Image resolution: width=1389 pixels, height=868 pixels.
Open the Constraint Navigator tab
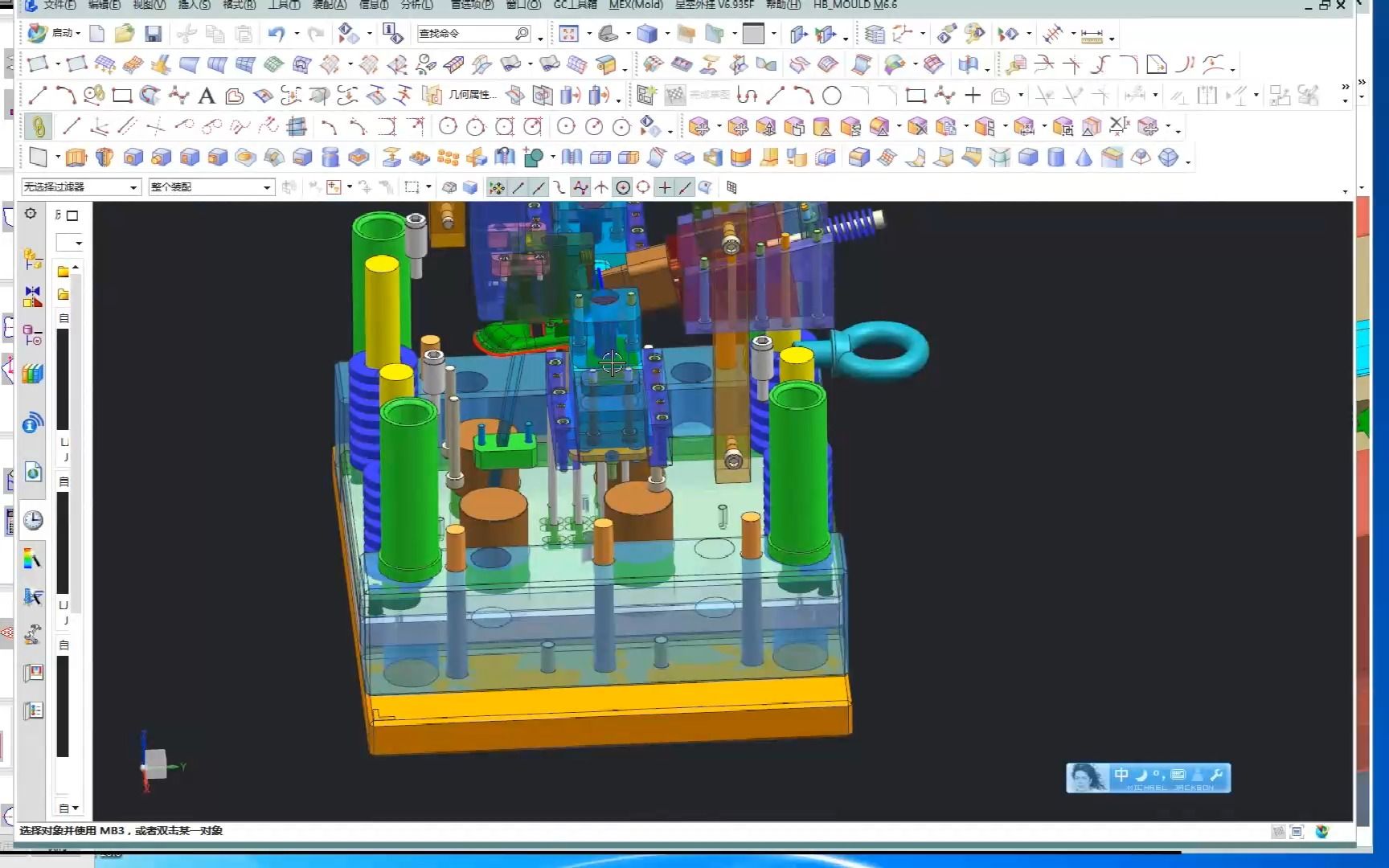coord(32,297)
